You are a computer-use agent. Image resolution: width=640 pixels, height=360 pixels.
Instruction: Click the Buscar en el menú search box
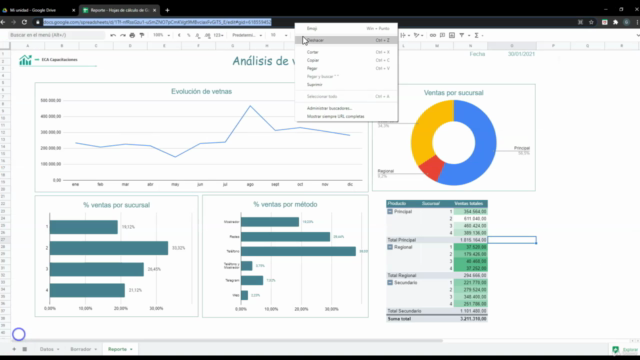click(x=56, y=35)
